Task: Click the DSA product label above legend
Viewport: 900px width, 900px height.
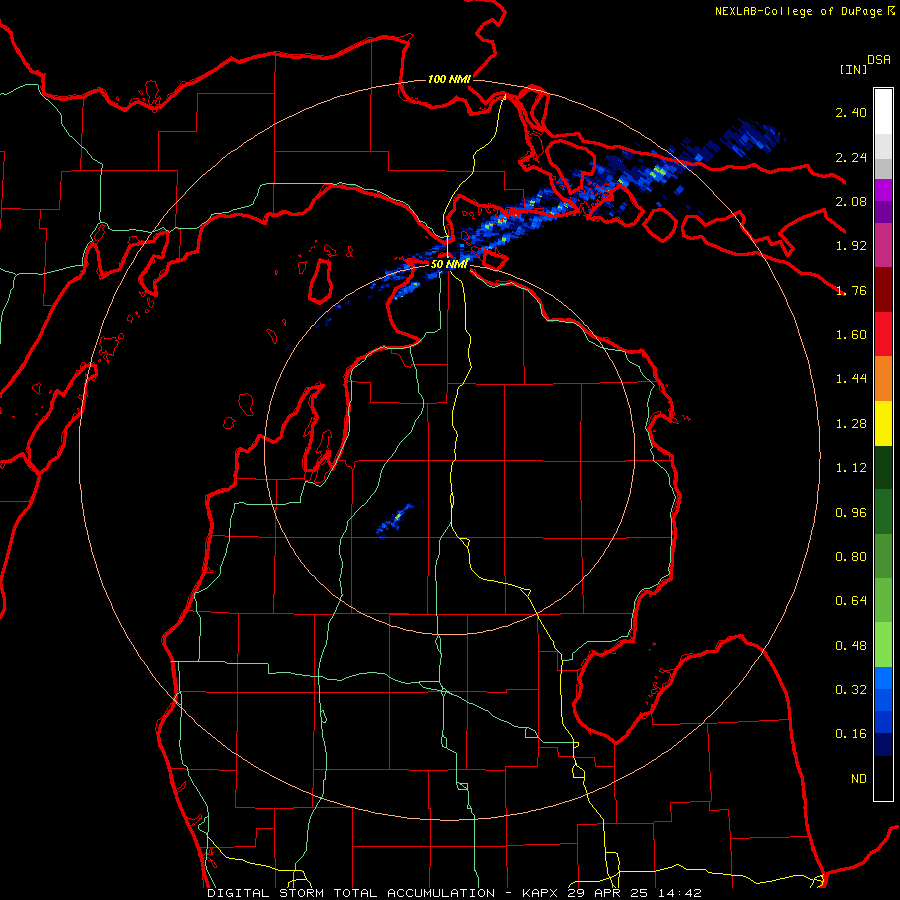Action: tap(879, 60)
